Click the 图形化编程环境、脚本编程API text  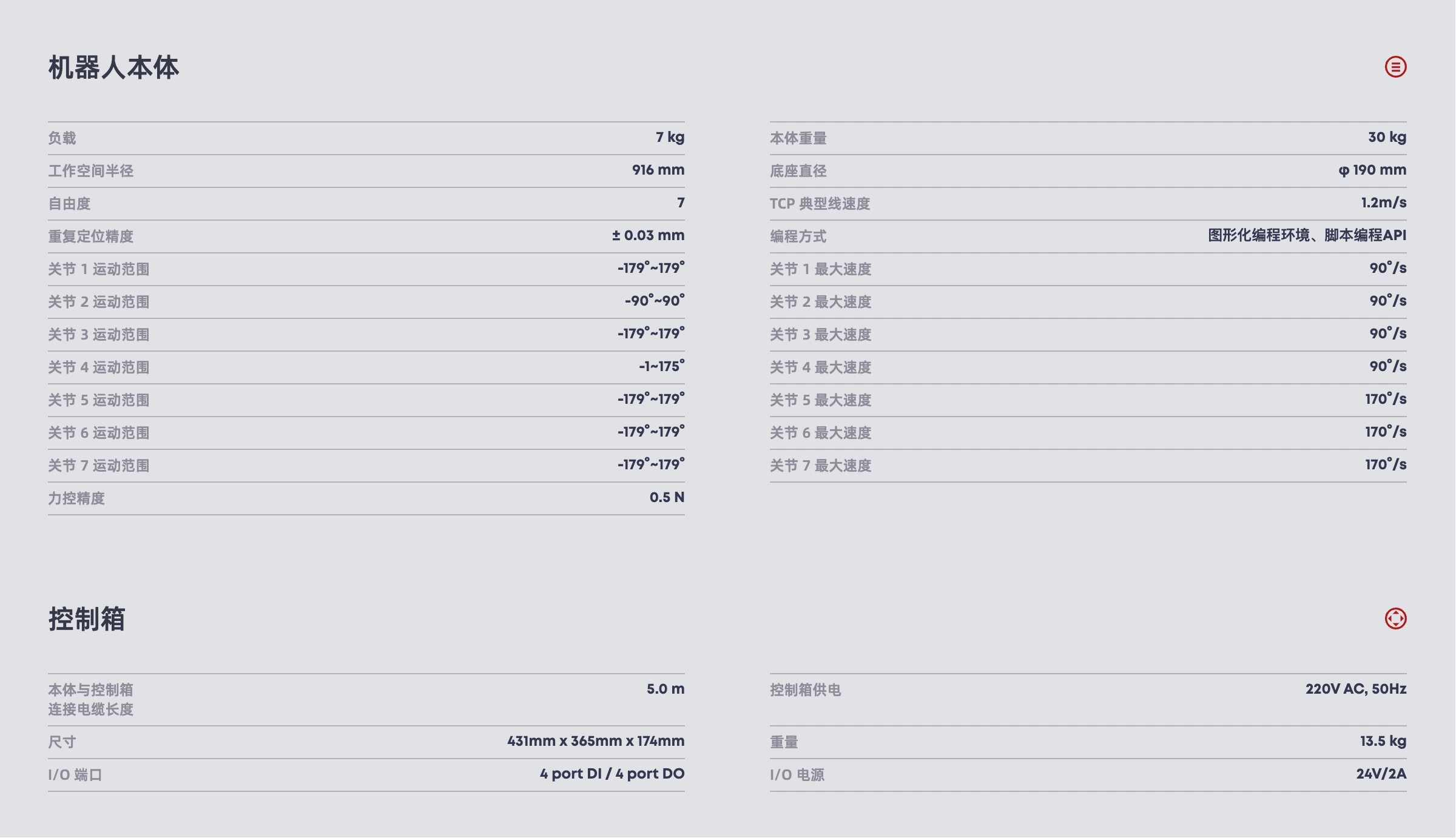tap(1307, 235)
